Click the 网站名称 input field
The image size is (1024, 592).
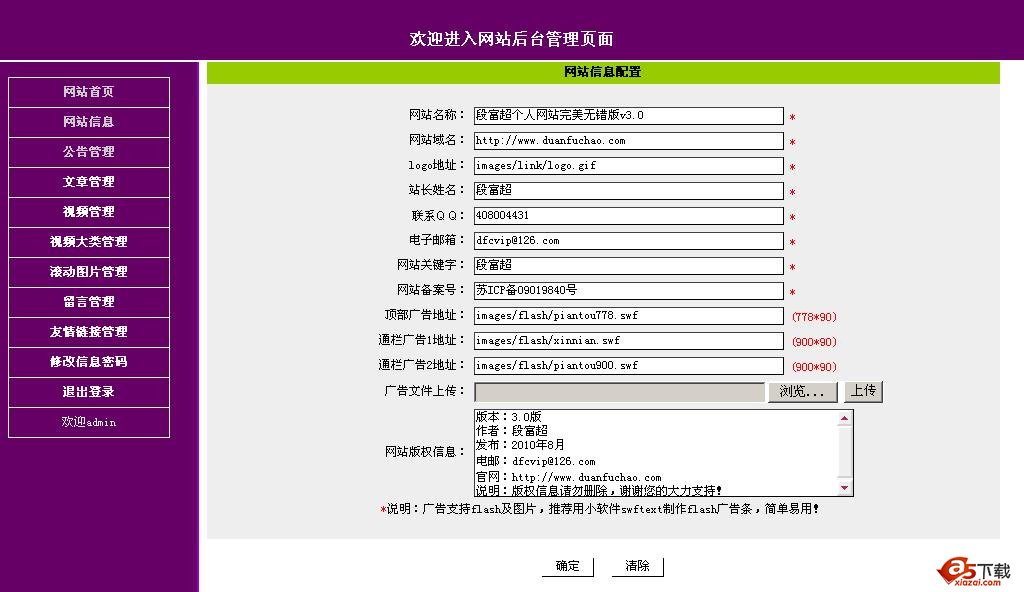pyautogui.click(x=628, y=116)
